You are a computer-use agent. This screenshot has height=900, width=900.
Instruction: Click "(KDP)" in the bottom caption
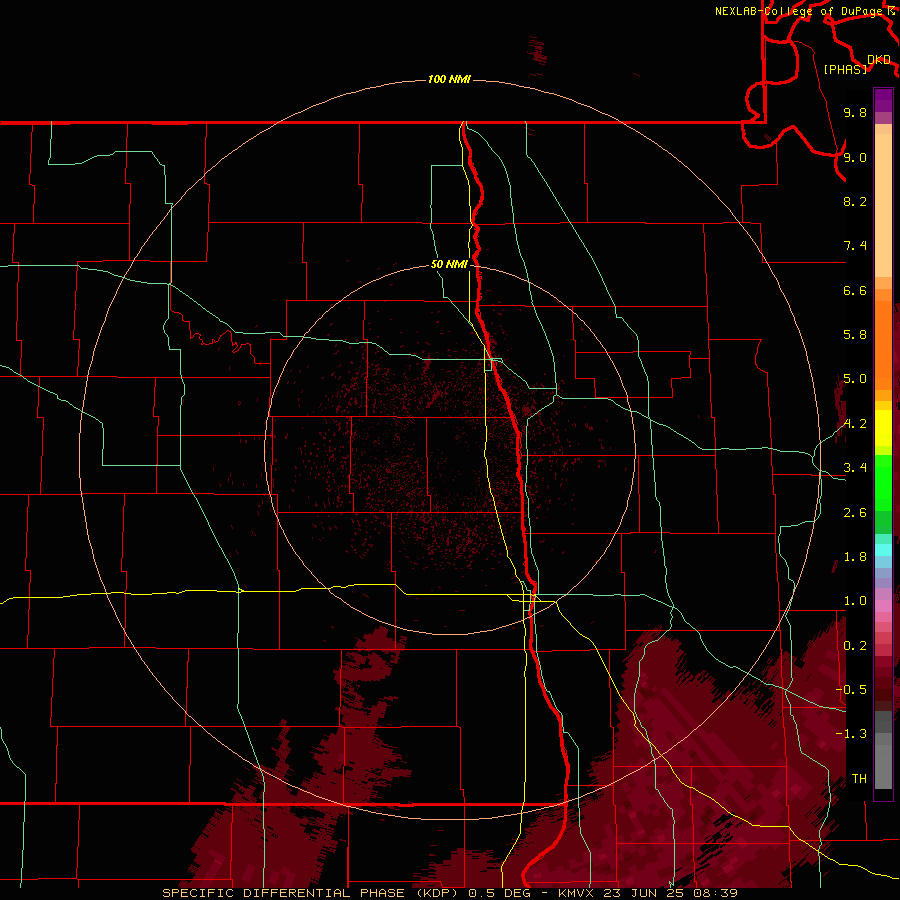(x=436, y=893)
